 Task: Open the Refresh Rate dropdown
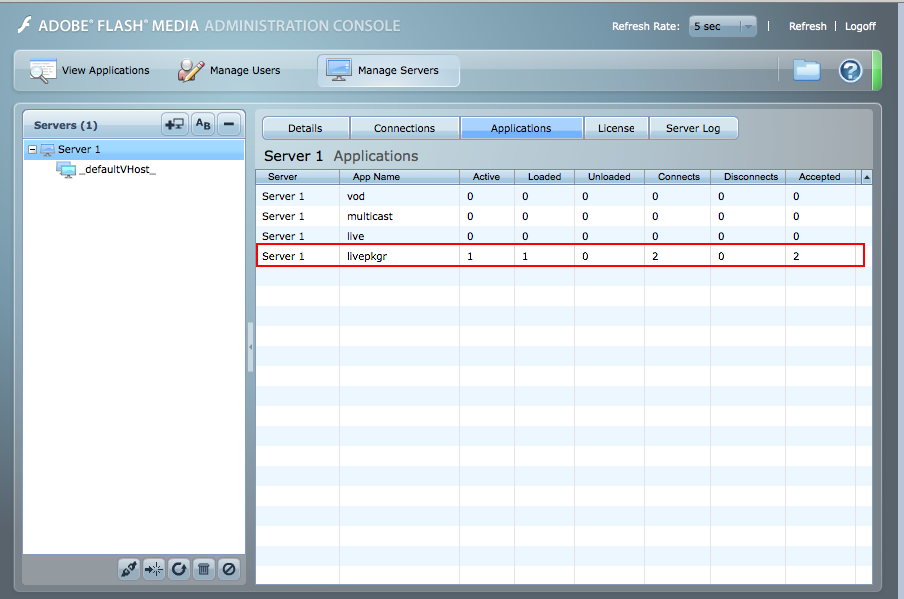pyautogui.click(x=722, y=27)
